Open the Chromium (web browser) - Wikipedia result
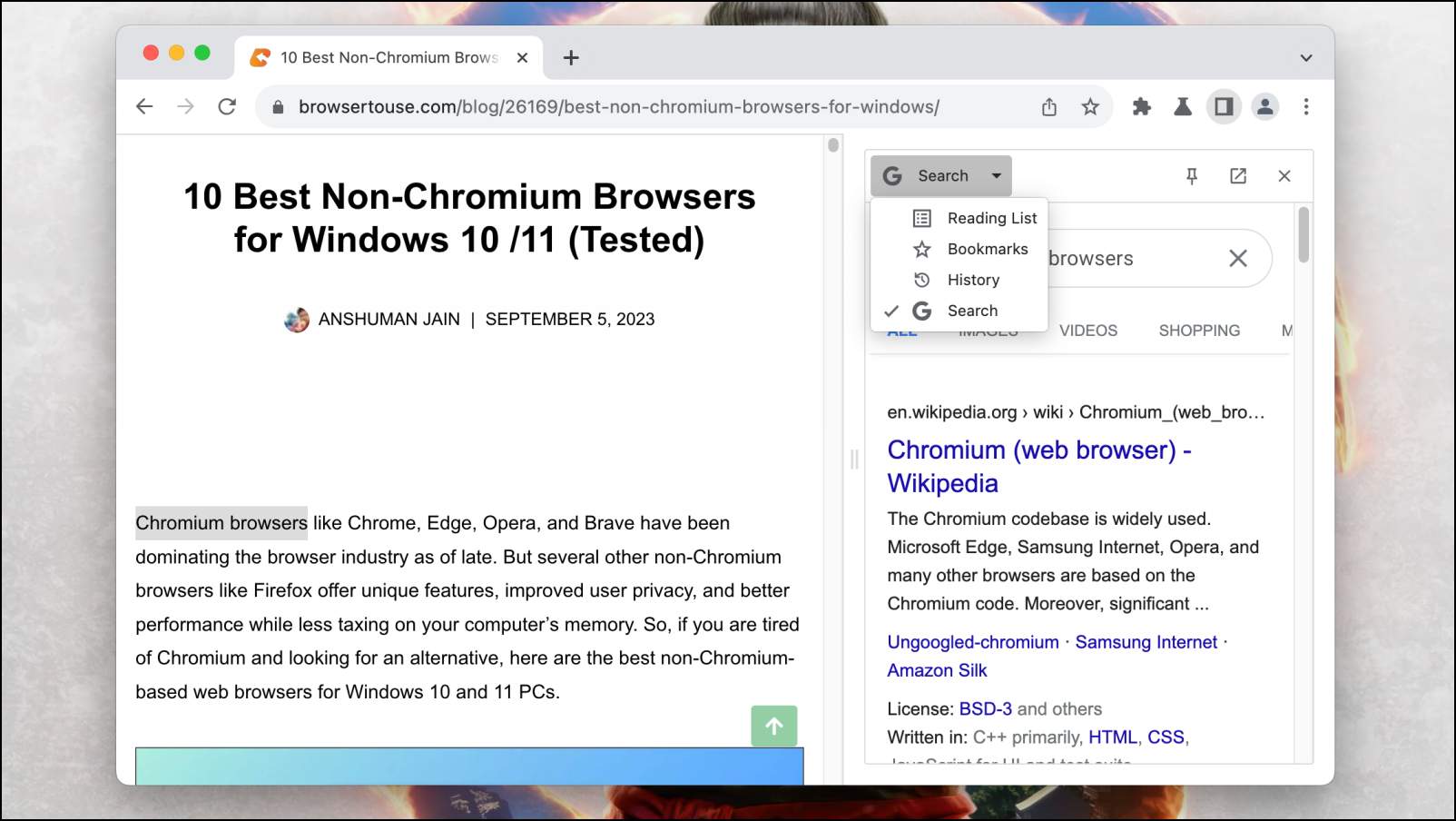The image size is (1456, 821). coord(1039,467)
